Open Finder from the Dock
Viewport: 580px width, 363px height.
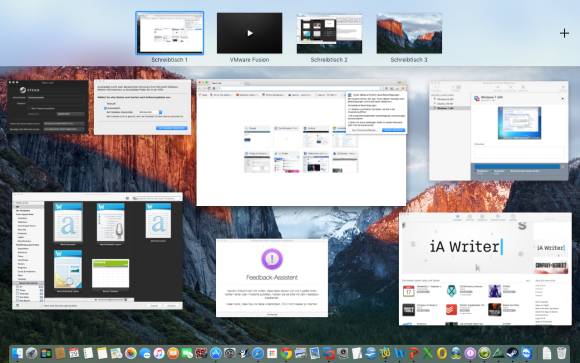pyautogui.click(x=17, y=353)
